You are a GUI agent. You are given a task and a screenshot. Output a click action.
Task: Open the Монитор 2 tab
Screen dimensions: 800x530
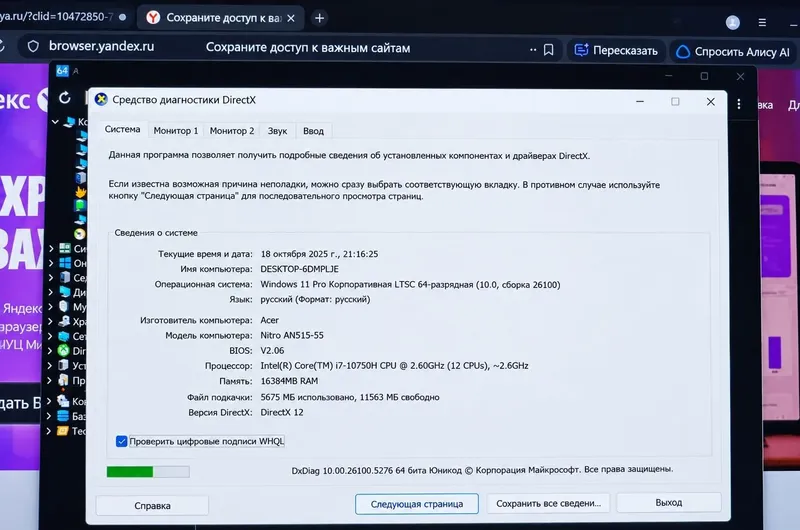click(x=232, y=131)
